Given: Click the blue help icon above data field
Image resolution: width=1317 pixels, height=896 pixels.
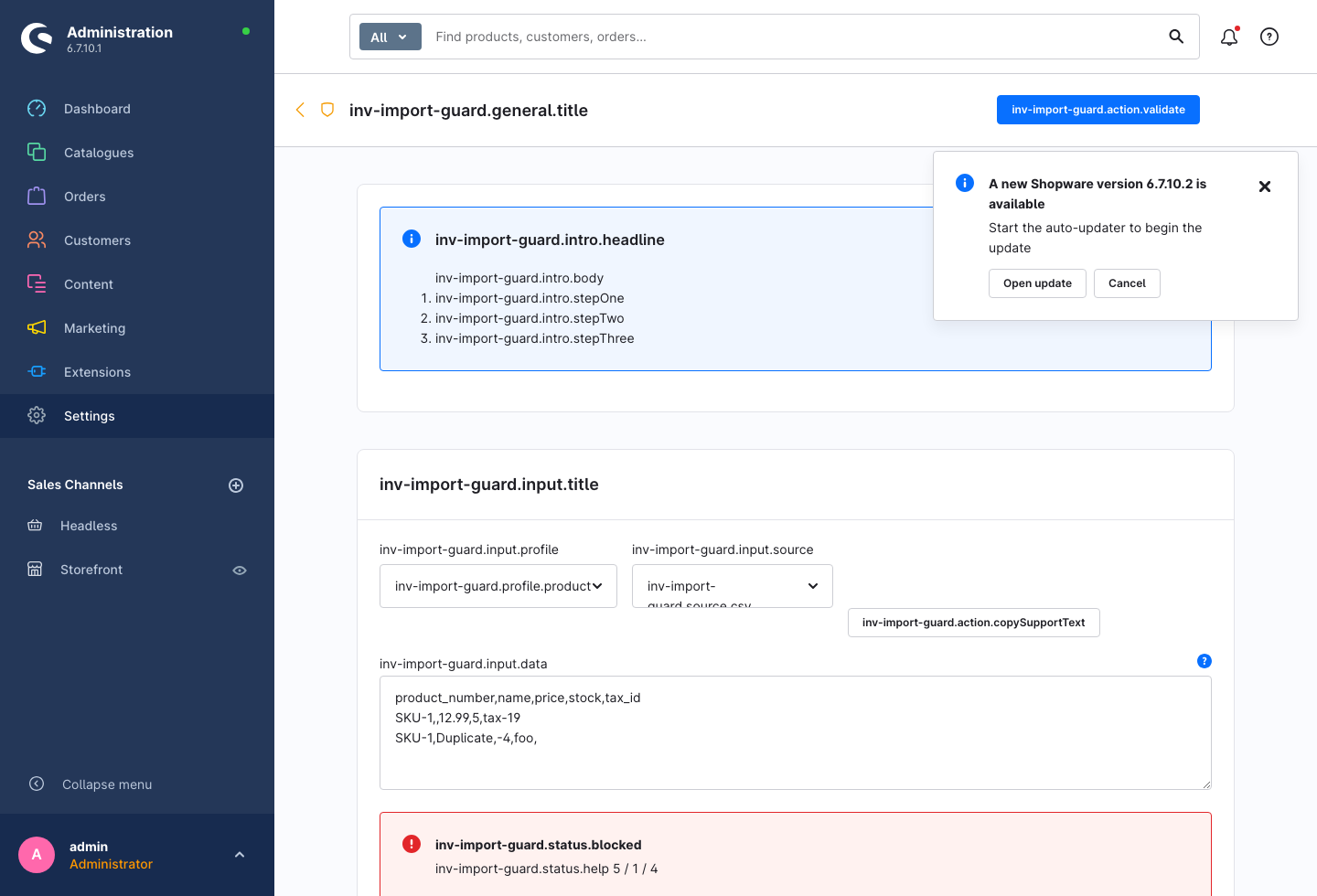Looking at the screenshot, I should 1205,661.
